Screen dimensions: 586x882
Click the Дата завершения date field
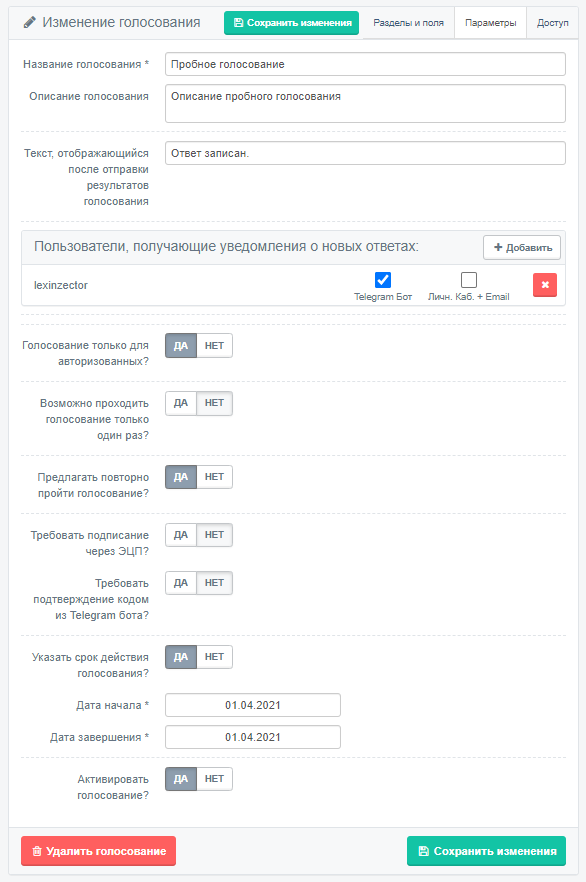(253, 737)
